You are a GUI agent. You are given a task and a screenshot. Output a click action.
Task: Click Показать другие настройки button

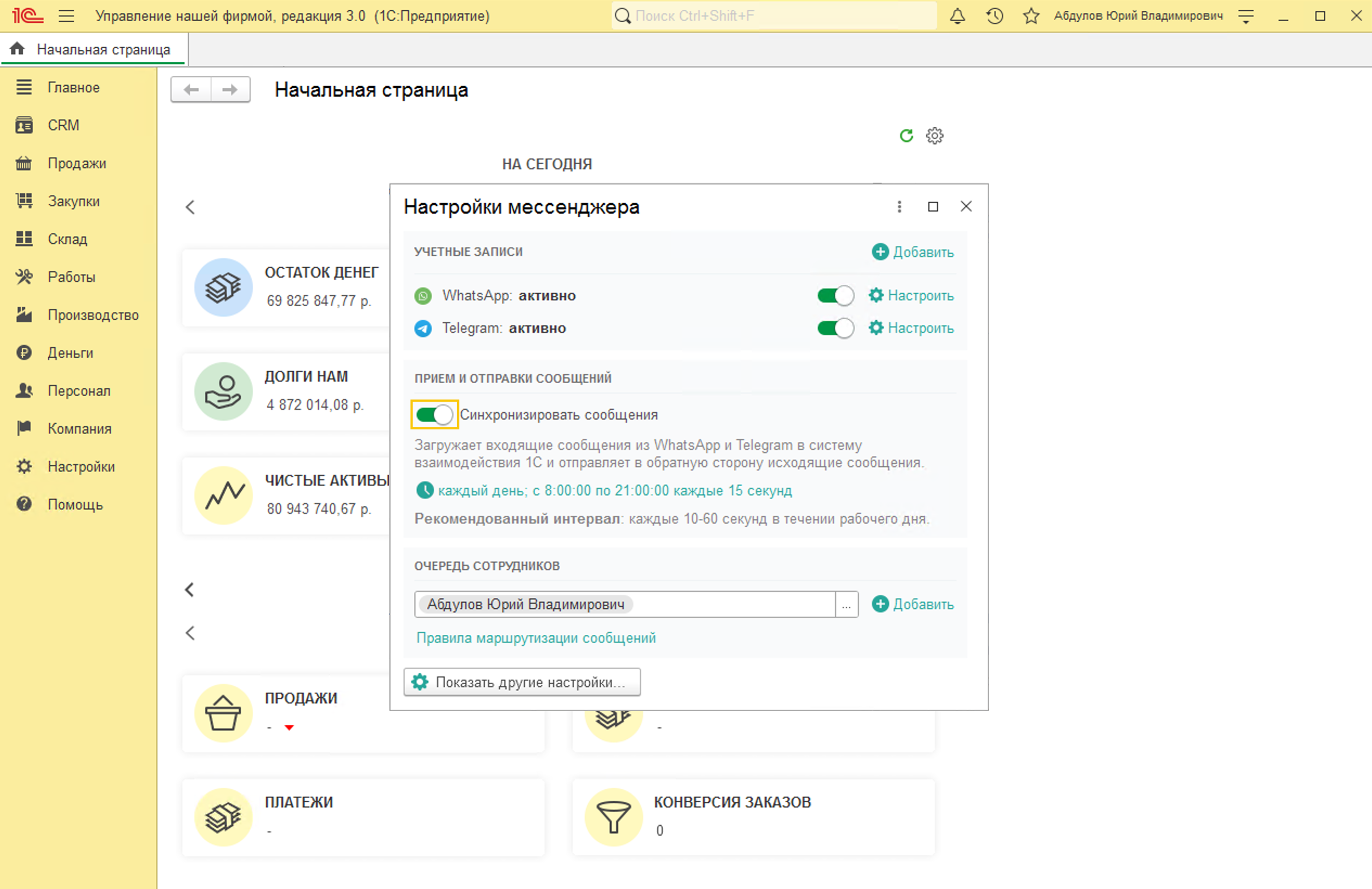[x=522, y=682]
